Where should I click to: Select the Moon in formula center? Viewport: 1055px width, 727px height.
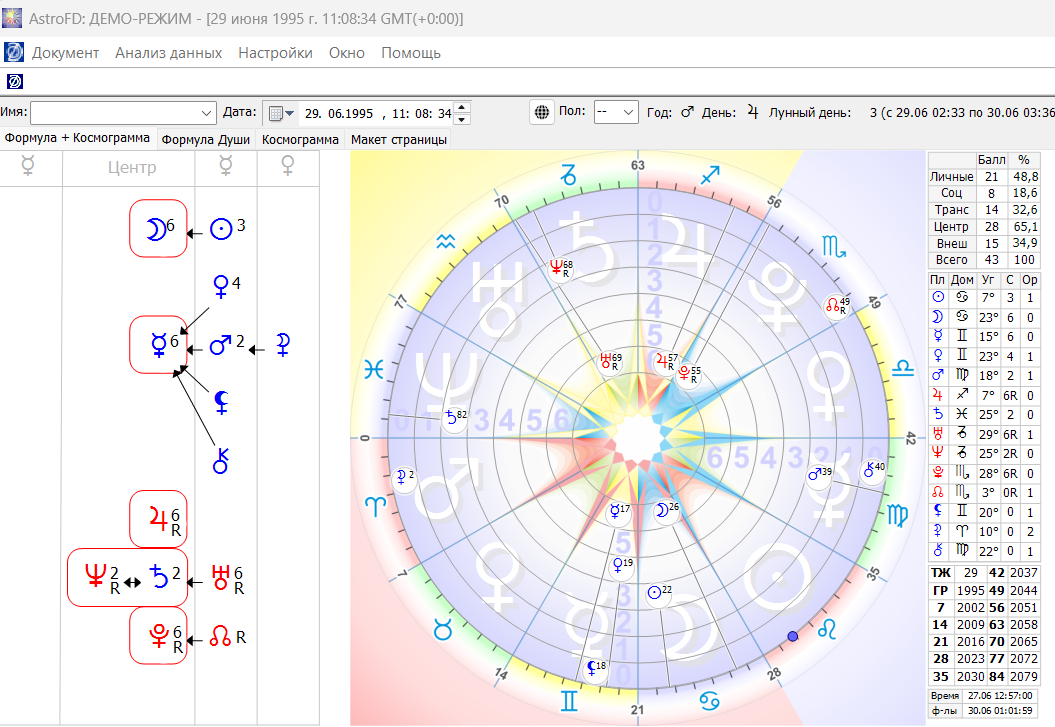(157, 229)
